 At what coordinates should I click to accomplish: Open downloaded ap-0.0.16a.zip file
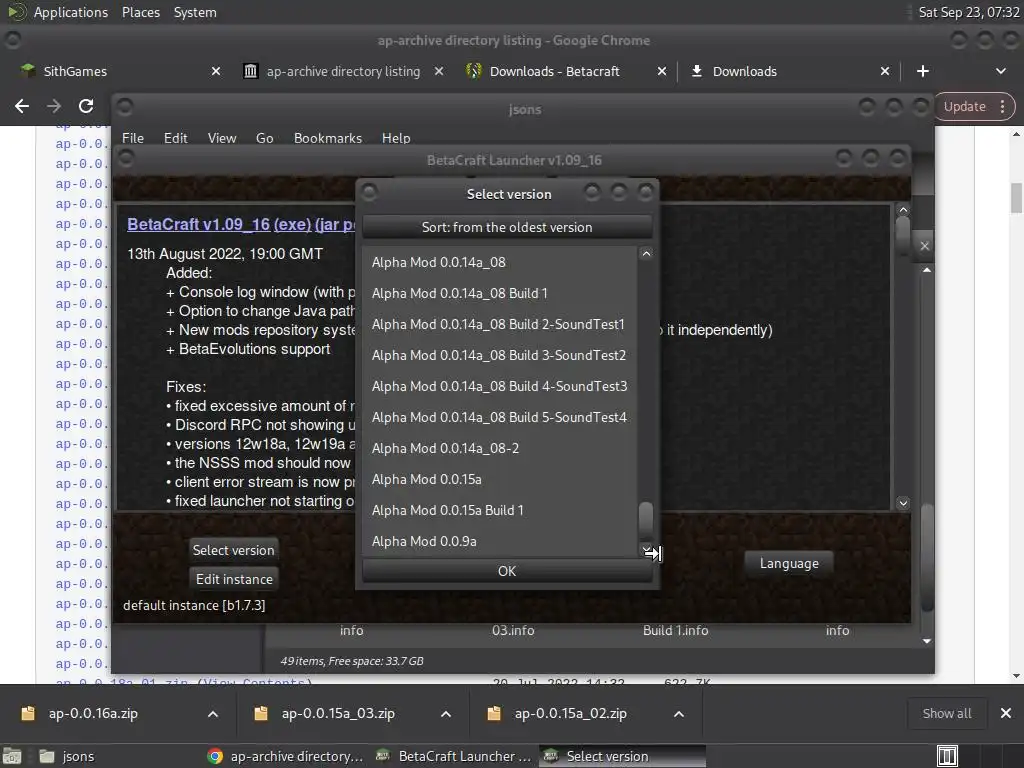pyautogui.click(x=93, y=714)
